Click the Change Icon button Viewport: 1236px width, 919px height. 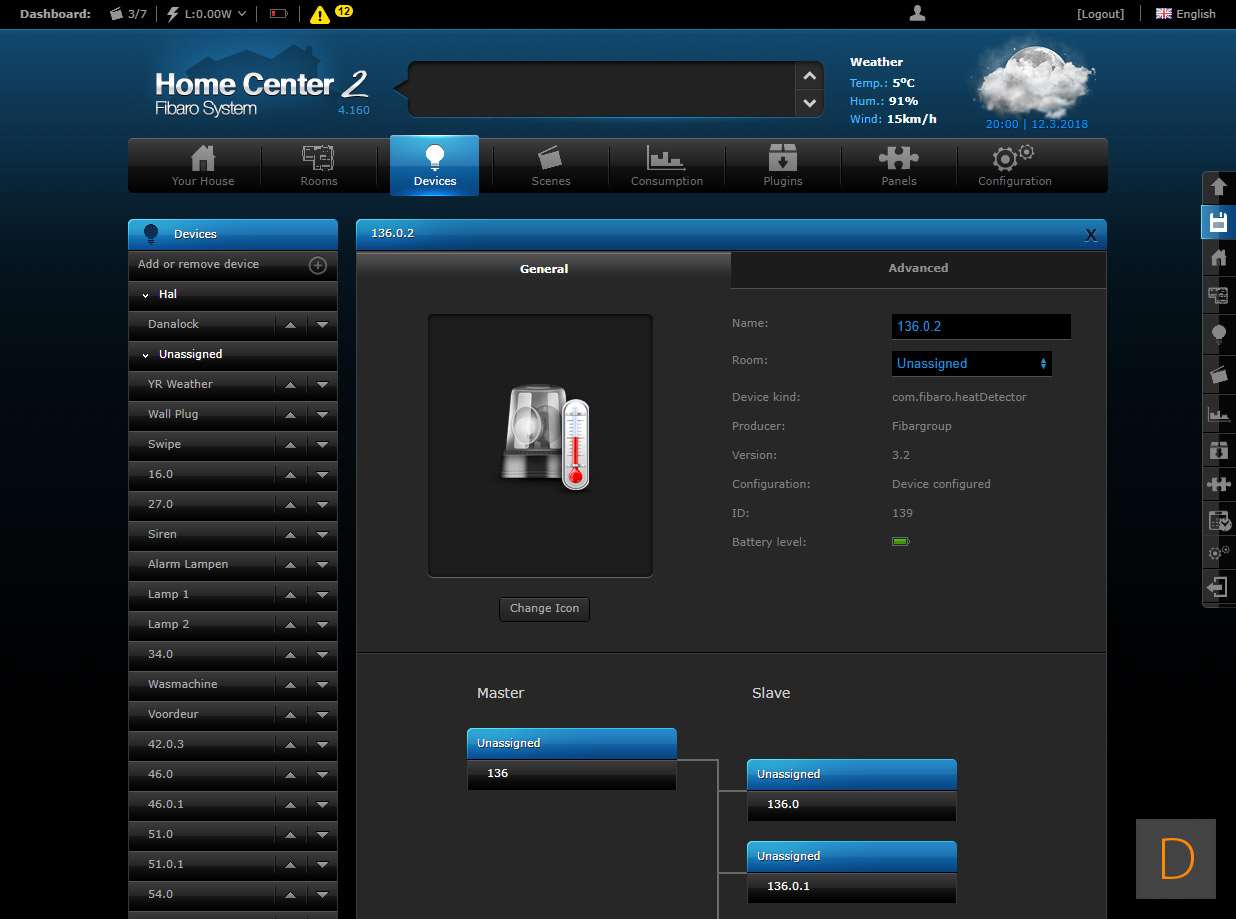[544, 608]
